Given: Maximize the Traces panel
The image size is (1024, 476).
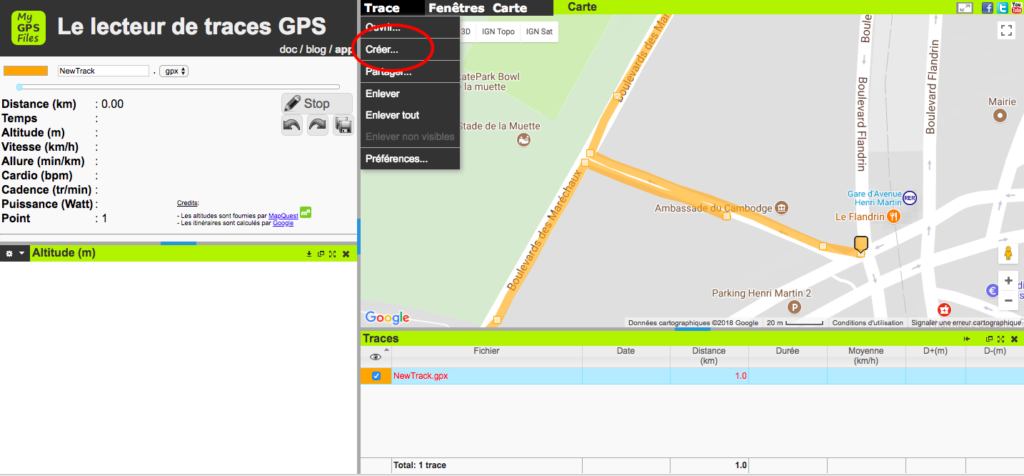Looking at the screenshot, I should 1000,339.
